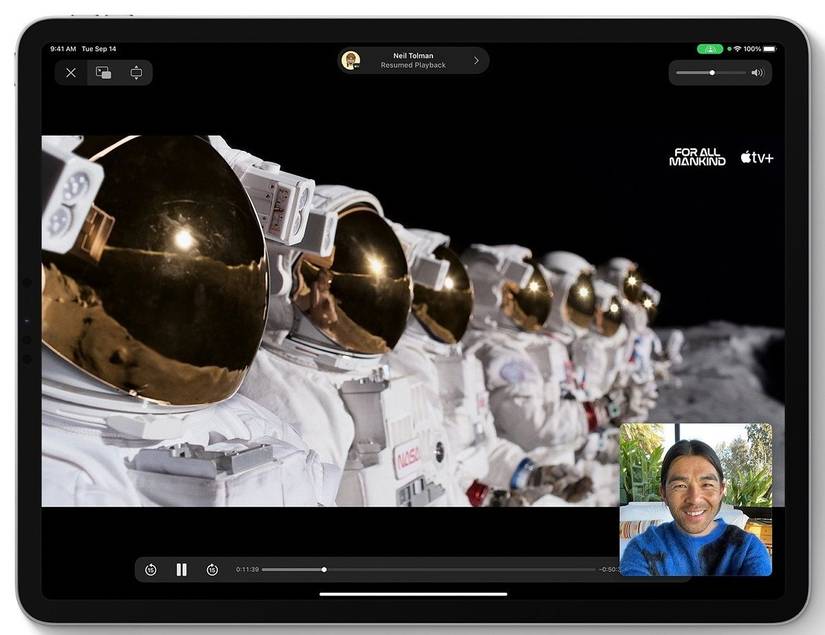Tap the home indicator bar
The image size is (825, 635).
pyautogui.click(x=413, y=594)
